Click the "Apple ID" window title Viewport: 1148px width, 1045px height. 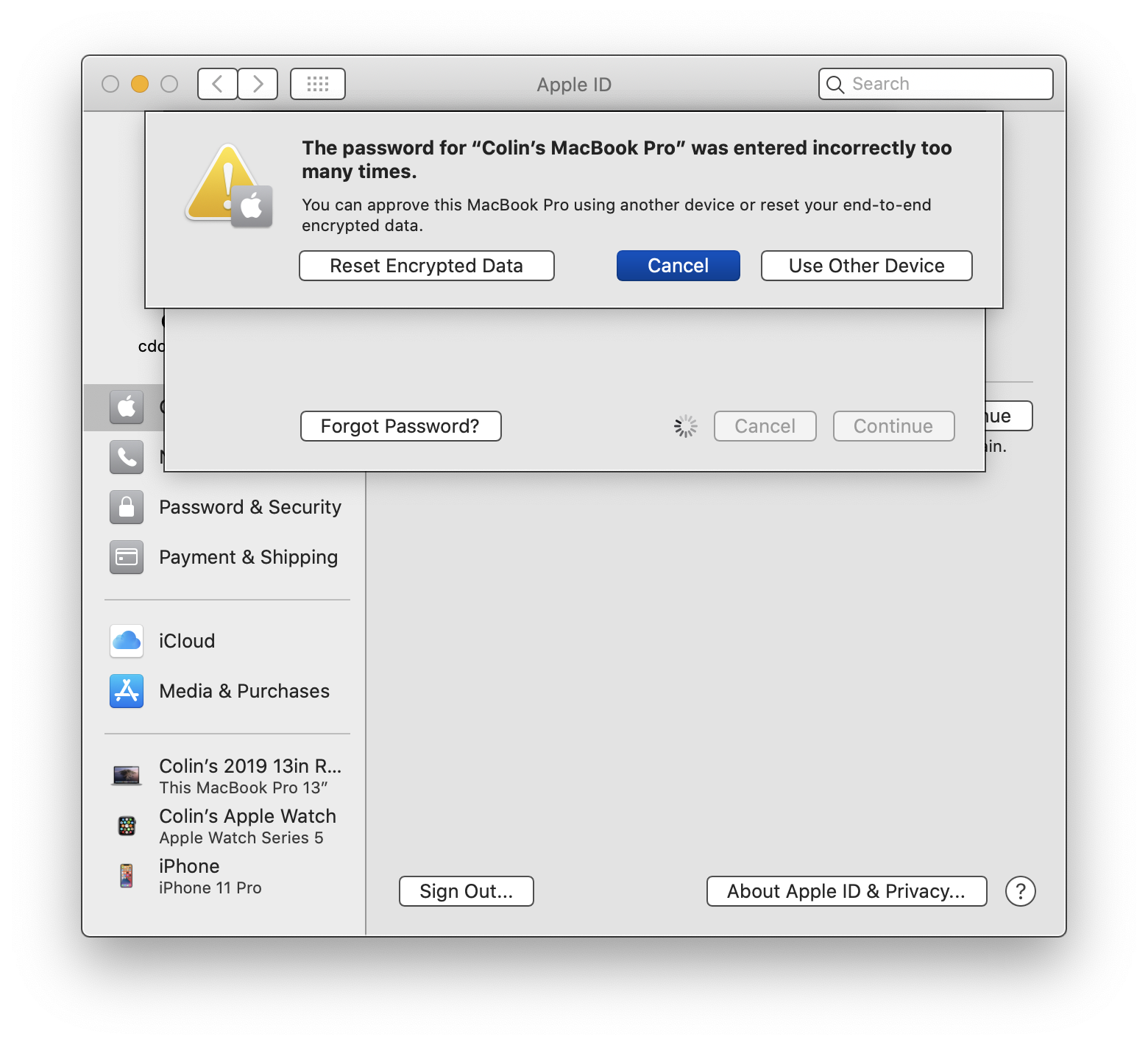coord(574,85)
